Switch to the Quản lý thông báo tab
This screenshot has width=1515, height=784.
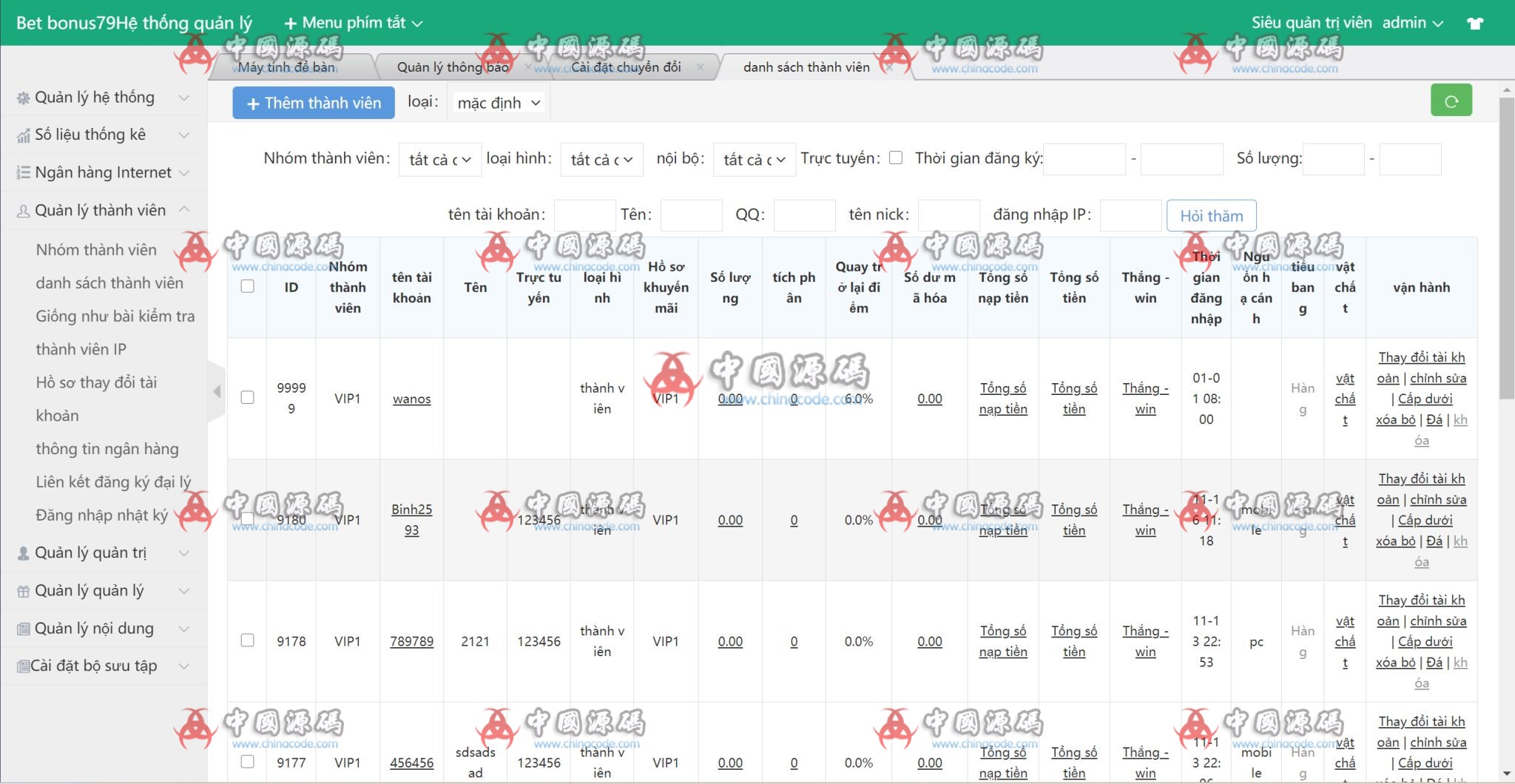(x=452, y=67)
